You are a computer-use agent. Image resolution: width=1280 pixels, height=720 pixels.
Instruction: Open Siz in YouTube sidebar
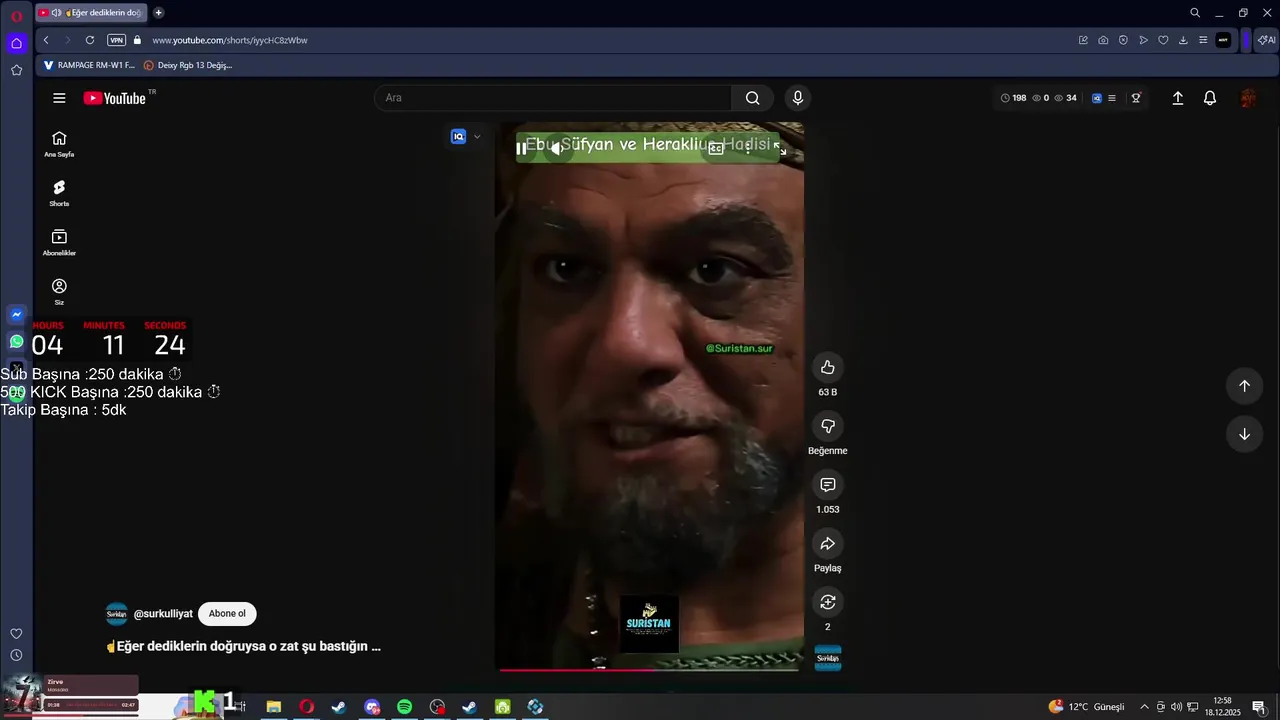click(x=59, y=291)
